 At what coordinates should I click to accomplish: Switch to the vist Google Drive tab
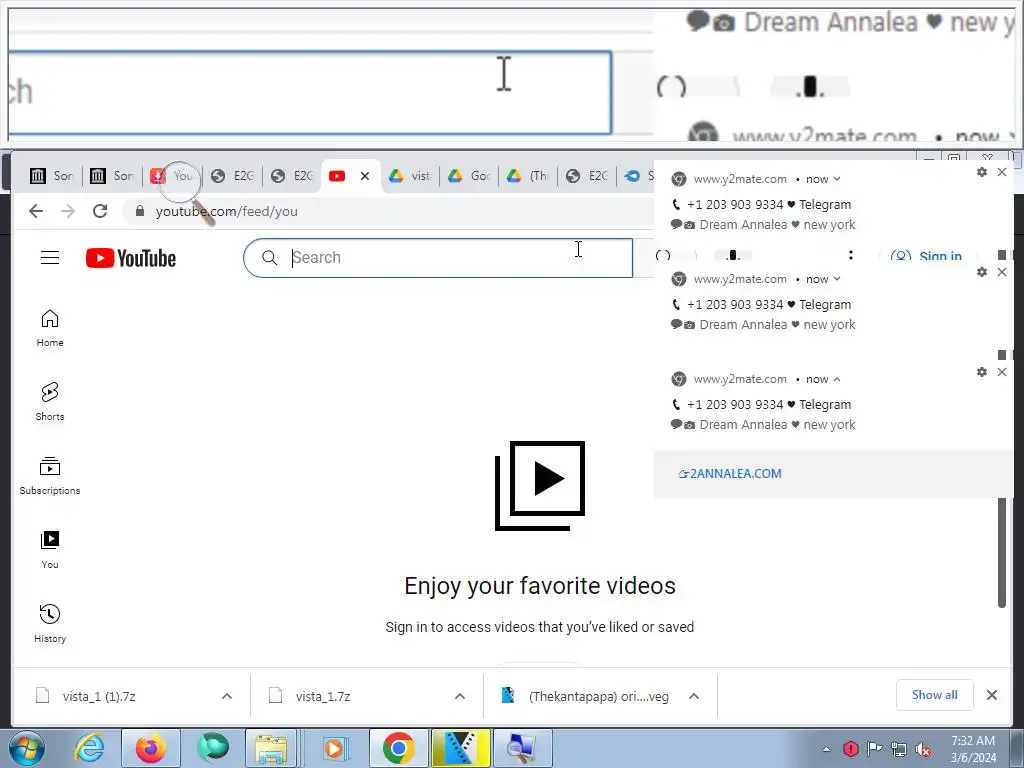click(x=409, y=176)
